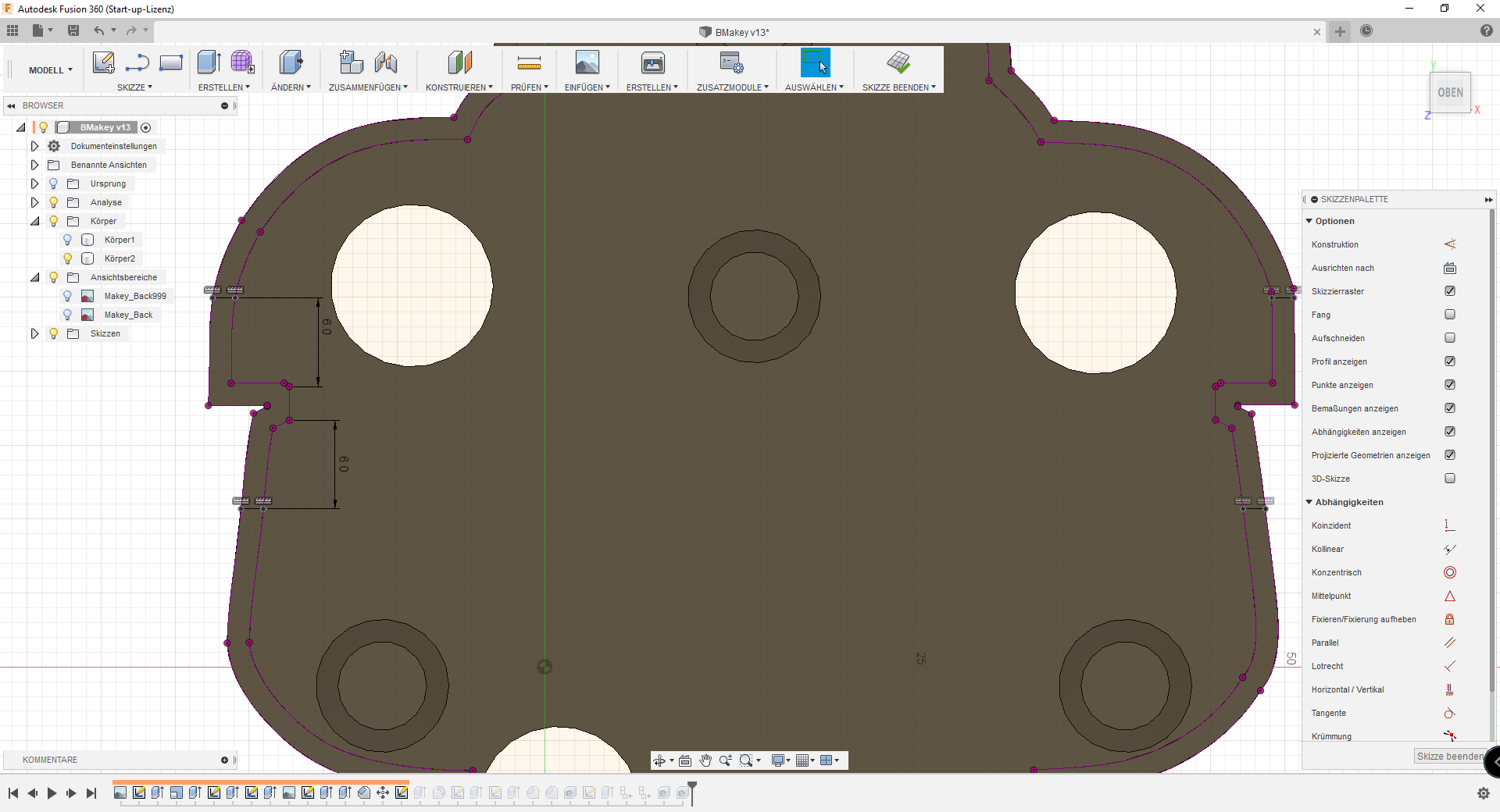1500x812 pixels.
Task: Apply the Tangente constraint
Action: point(1450,713)
